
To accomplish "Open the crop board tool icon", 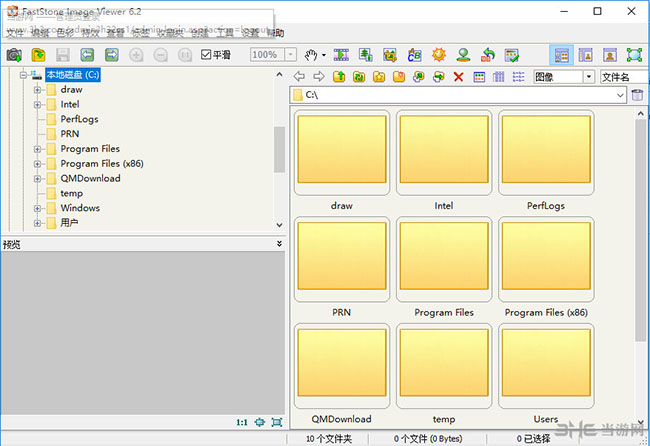I will point(390,55).
